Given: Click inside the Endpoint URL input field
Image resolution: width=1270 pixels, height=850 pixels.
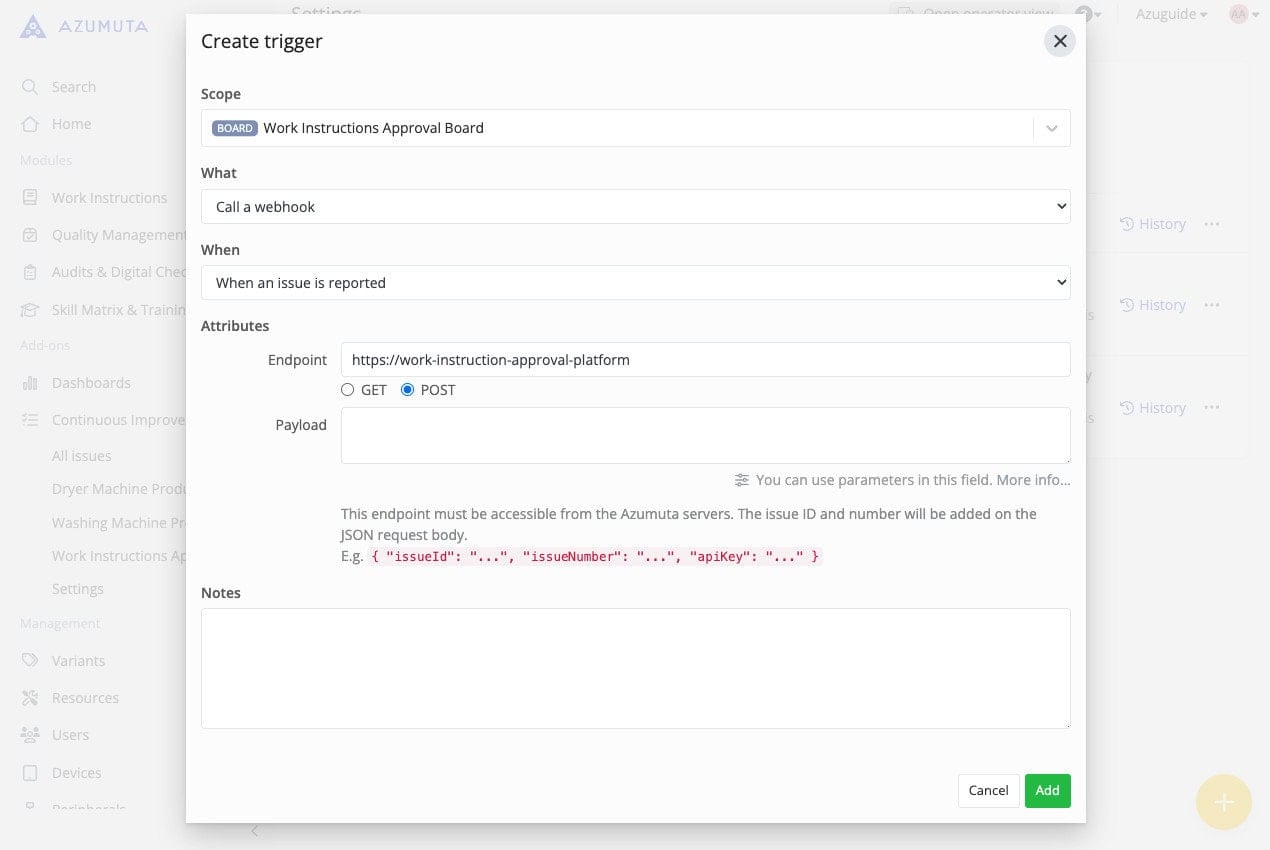Looking at the screenshot, I should [705, 359].
